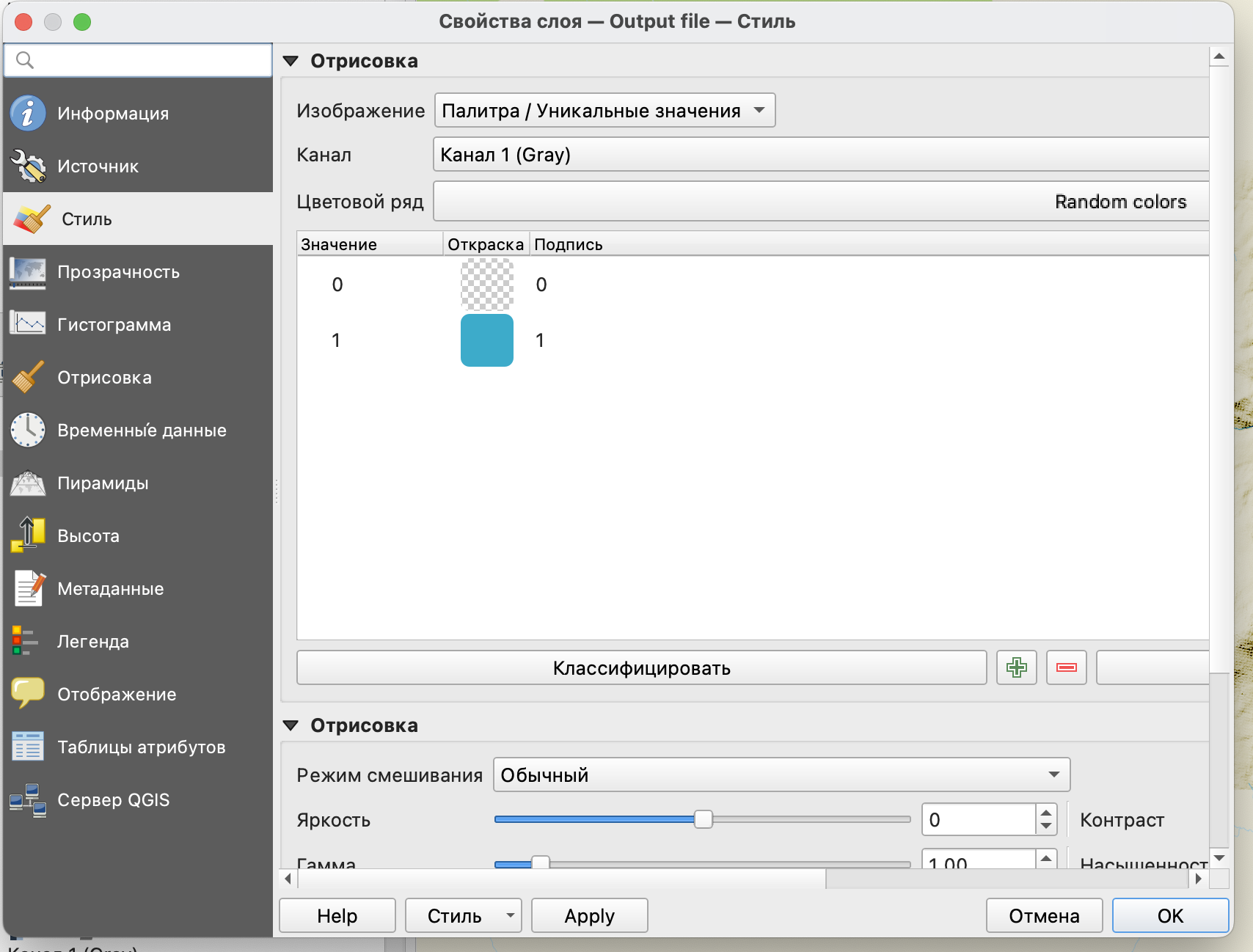Switch to Прозрачность tab

point(118,272)
